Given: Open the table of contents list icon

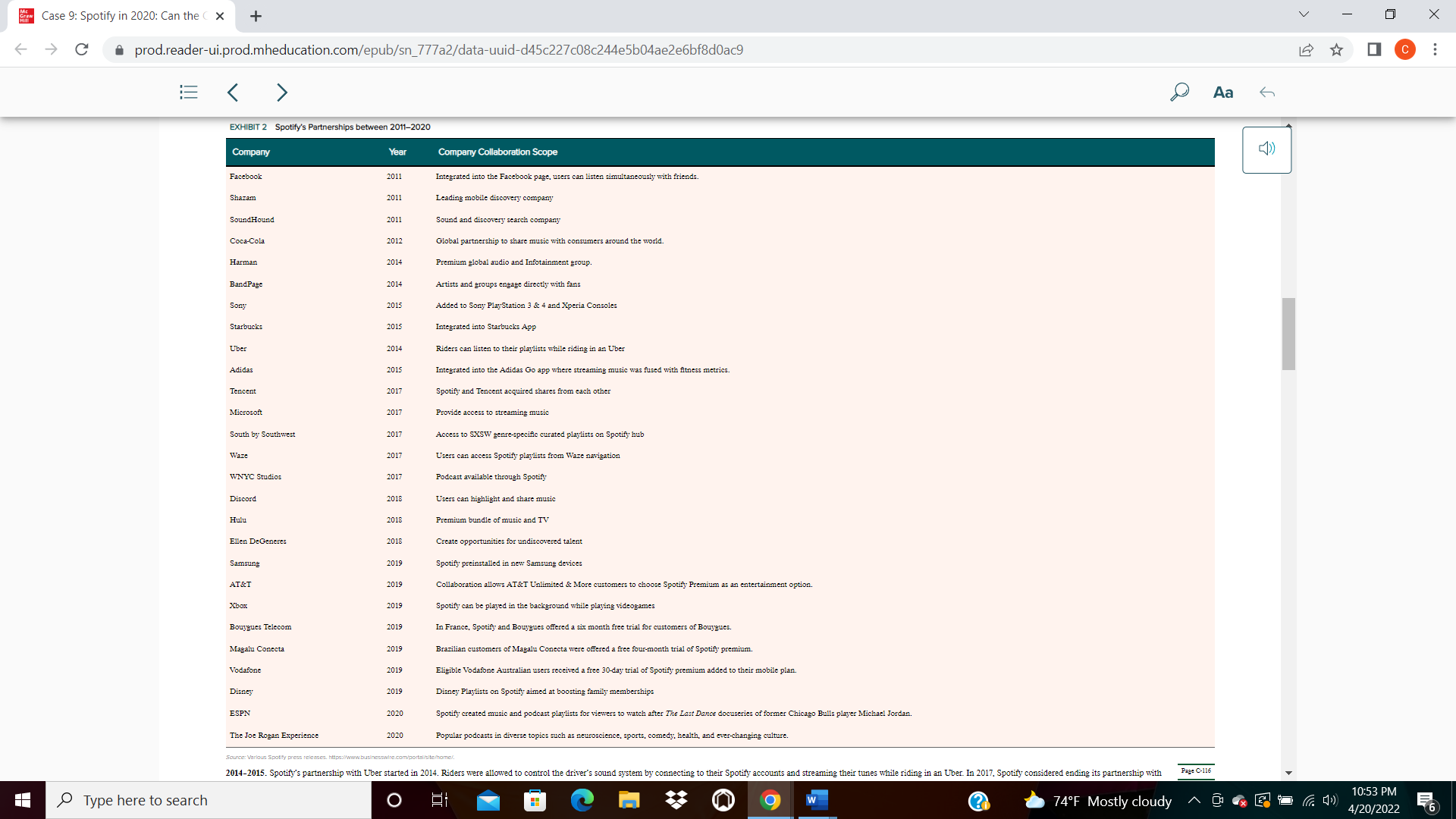Looking at the screenshot, I should pyautogui.click(x=189, y=93).
